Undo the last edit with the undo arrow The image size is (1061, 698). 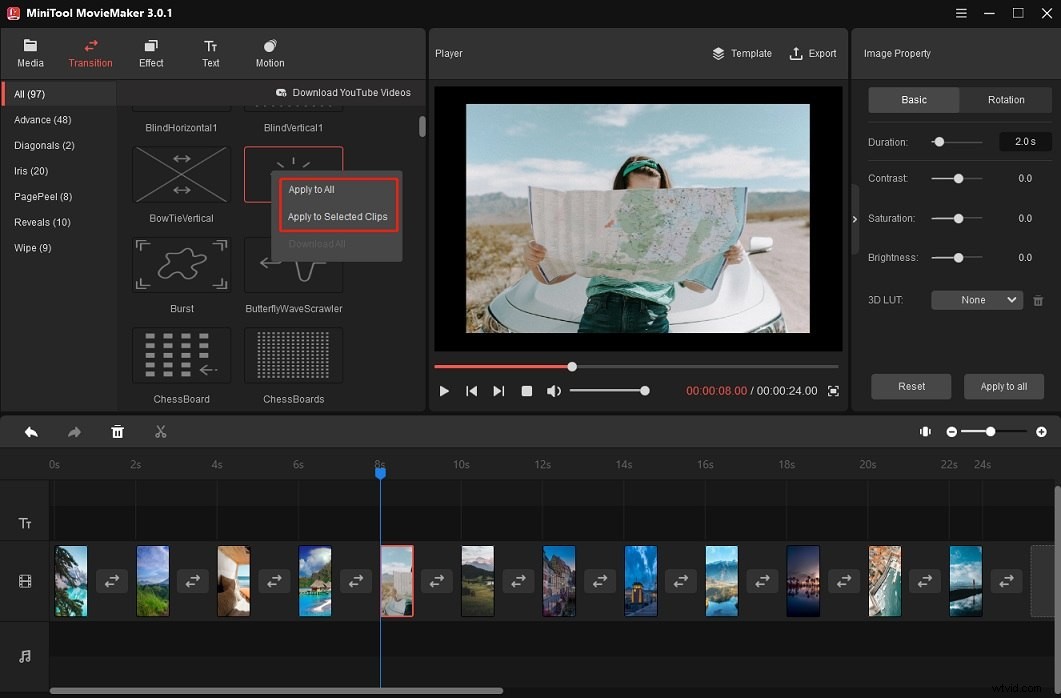click(x=30, y=431)
